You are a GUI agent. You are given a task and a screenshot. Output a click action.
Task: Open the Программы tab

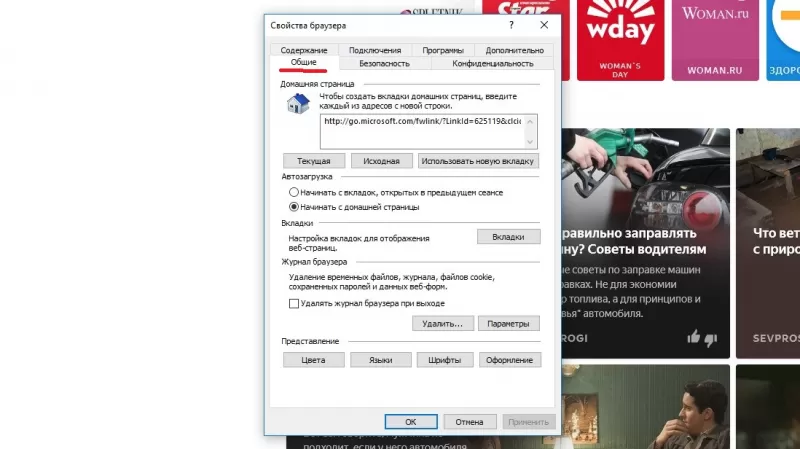pyautogui.click(x=443, y=50)
